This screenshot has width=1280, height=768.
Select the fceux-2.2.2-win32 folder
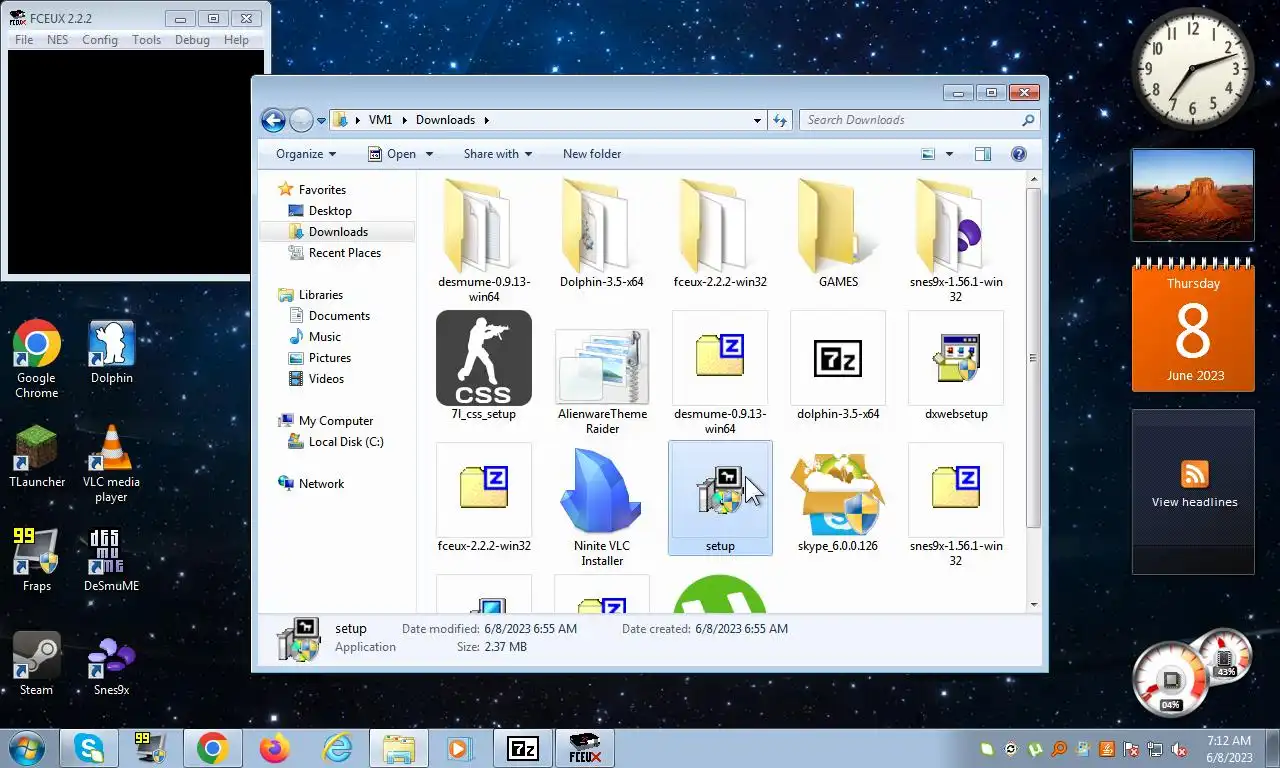coord(720,232)
